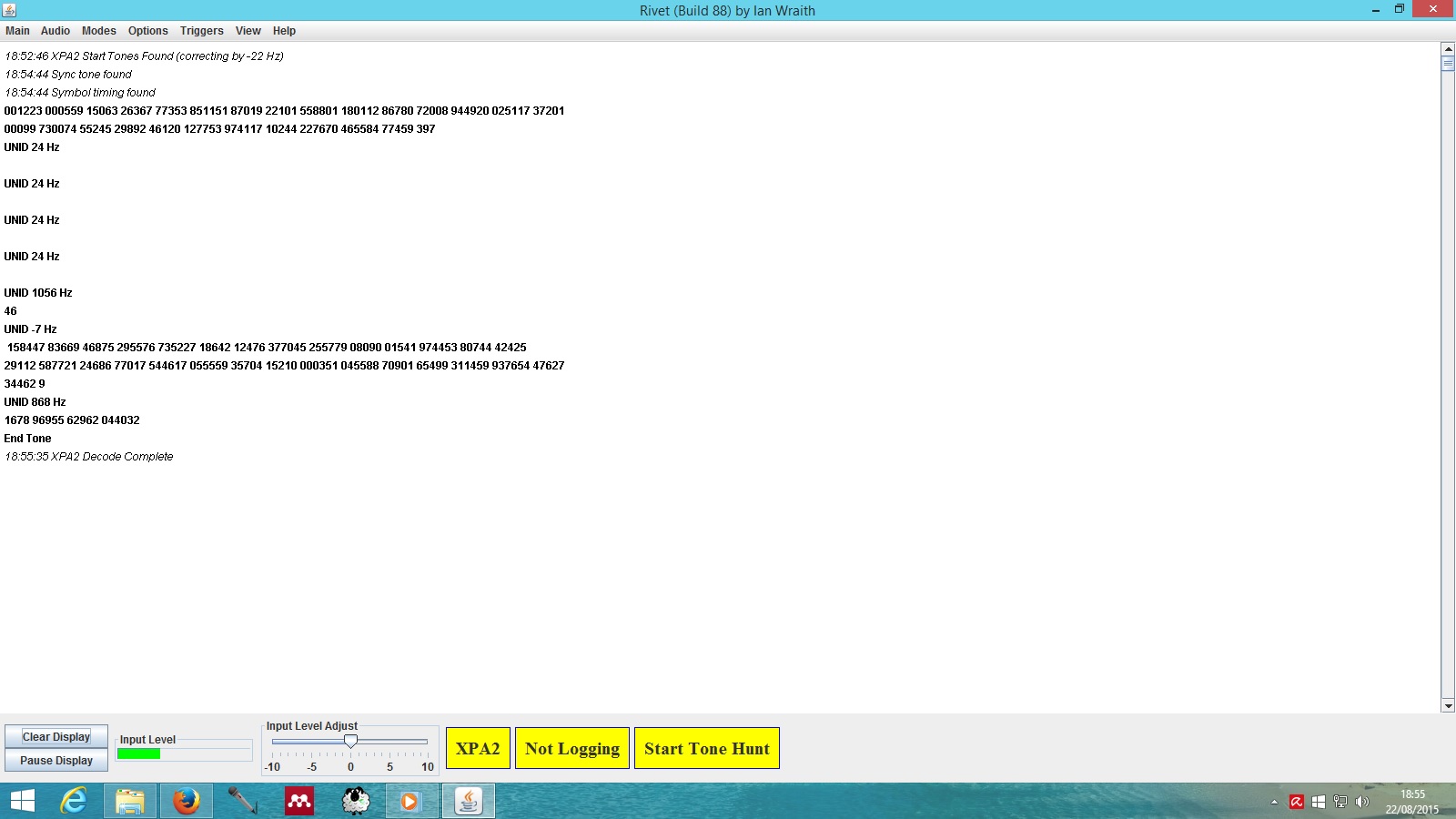Toggle the Not Logging button
Screen dimensions: 1456x819
tap(571, 748)
